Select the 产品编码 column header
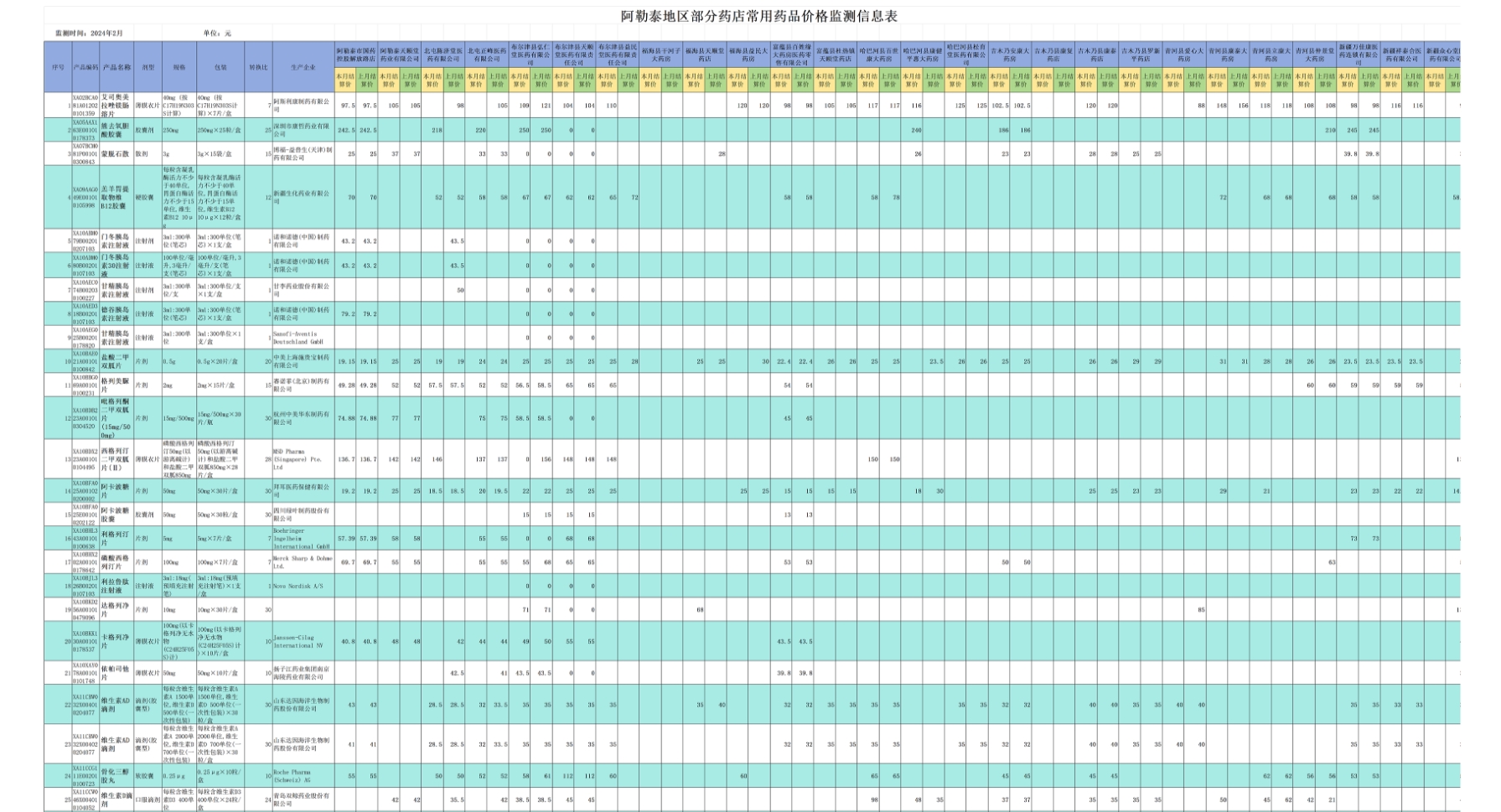 click(85, 66)
